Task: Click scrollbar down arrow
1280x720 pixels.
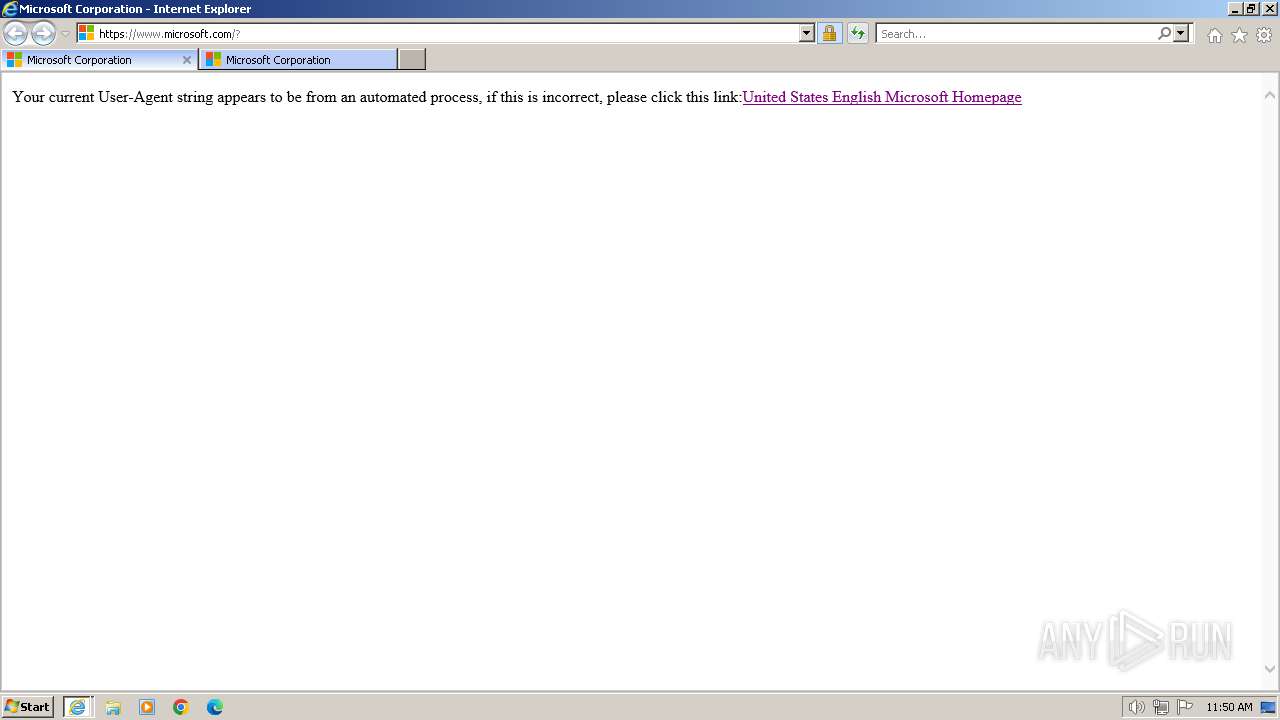Action: pos(1270,669)
